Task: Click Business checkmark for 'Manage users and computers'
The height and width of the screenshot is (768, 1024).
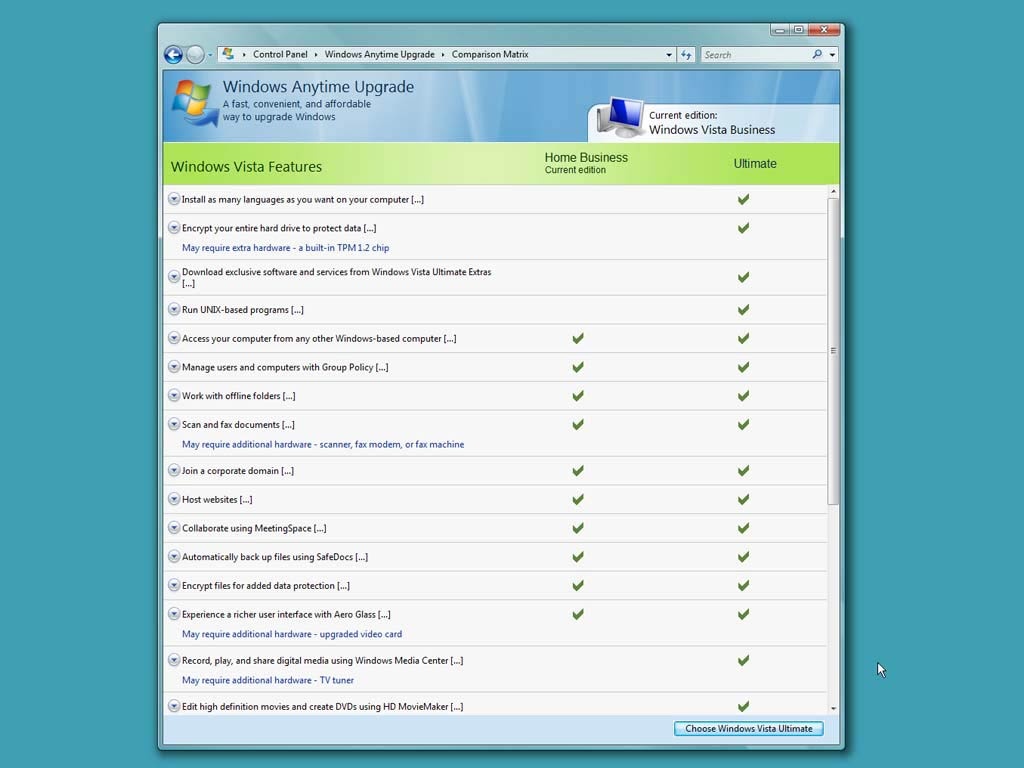Action: [578, 367]
